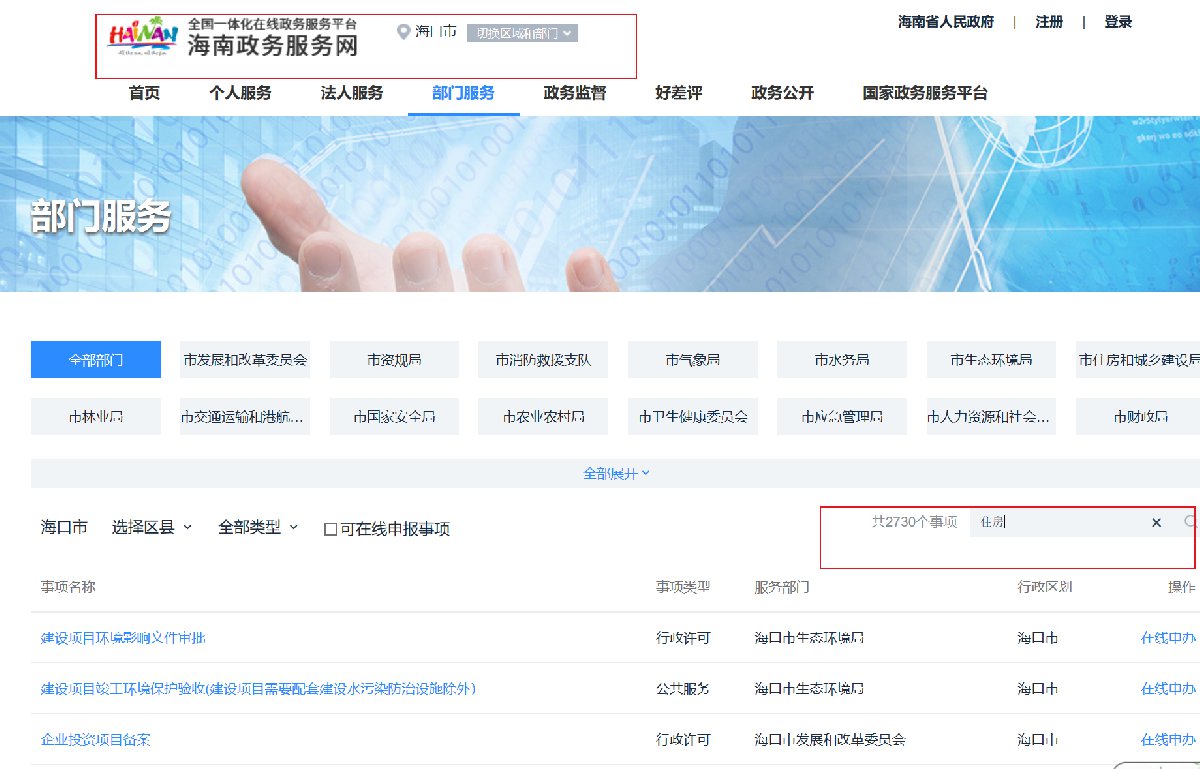Open the 企业投资项目备案 item link
Screen dimensions: 1200x769
point(96,740)
